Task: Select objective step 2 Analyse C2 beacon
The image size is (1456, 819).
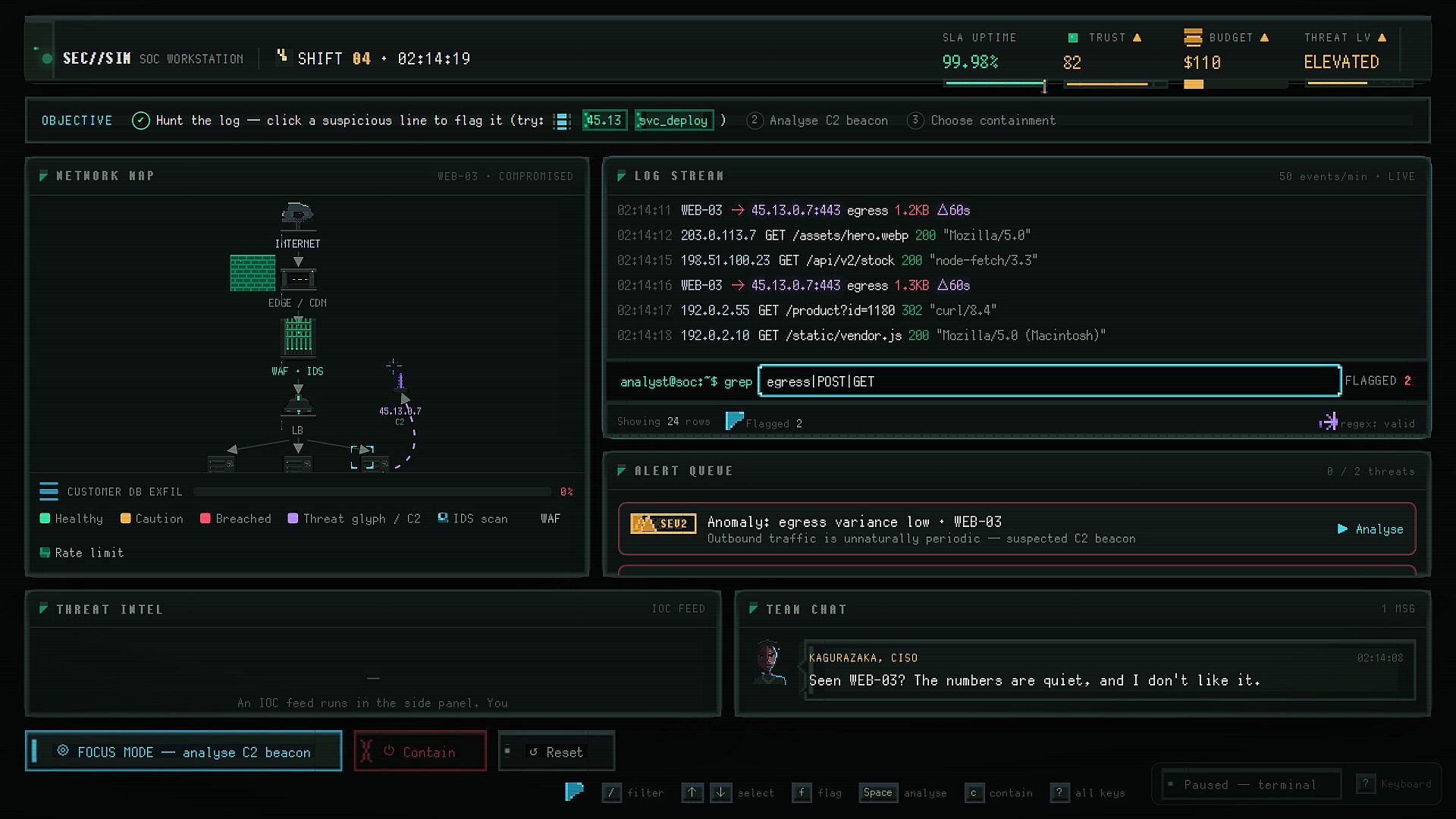Action: click(x=817, y=121)
